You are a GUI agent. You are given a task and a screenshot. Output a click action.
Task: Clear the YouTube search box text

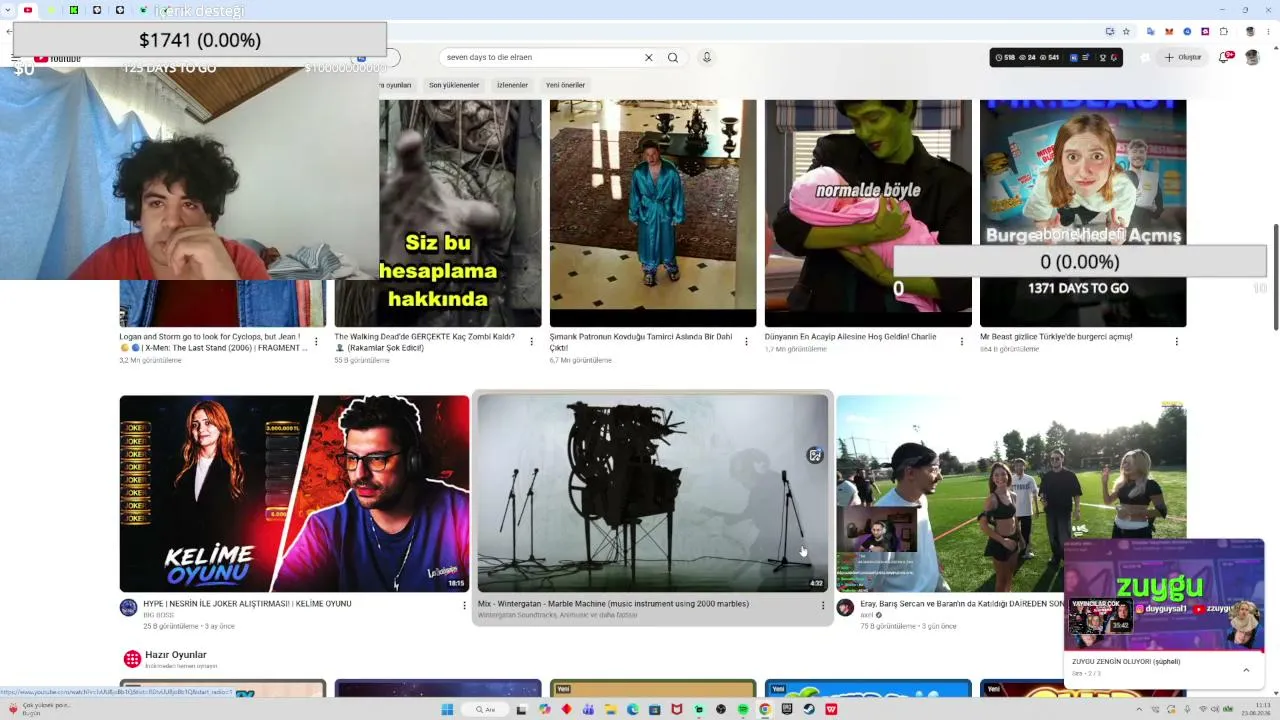648,57
